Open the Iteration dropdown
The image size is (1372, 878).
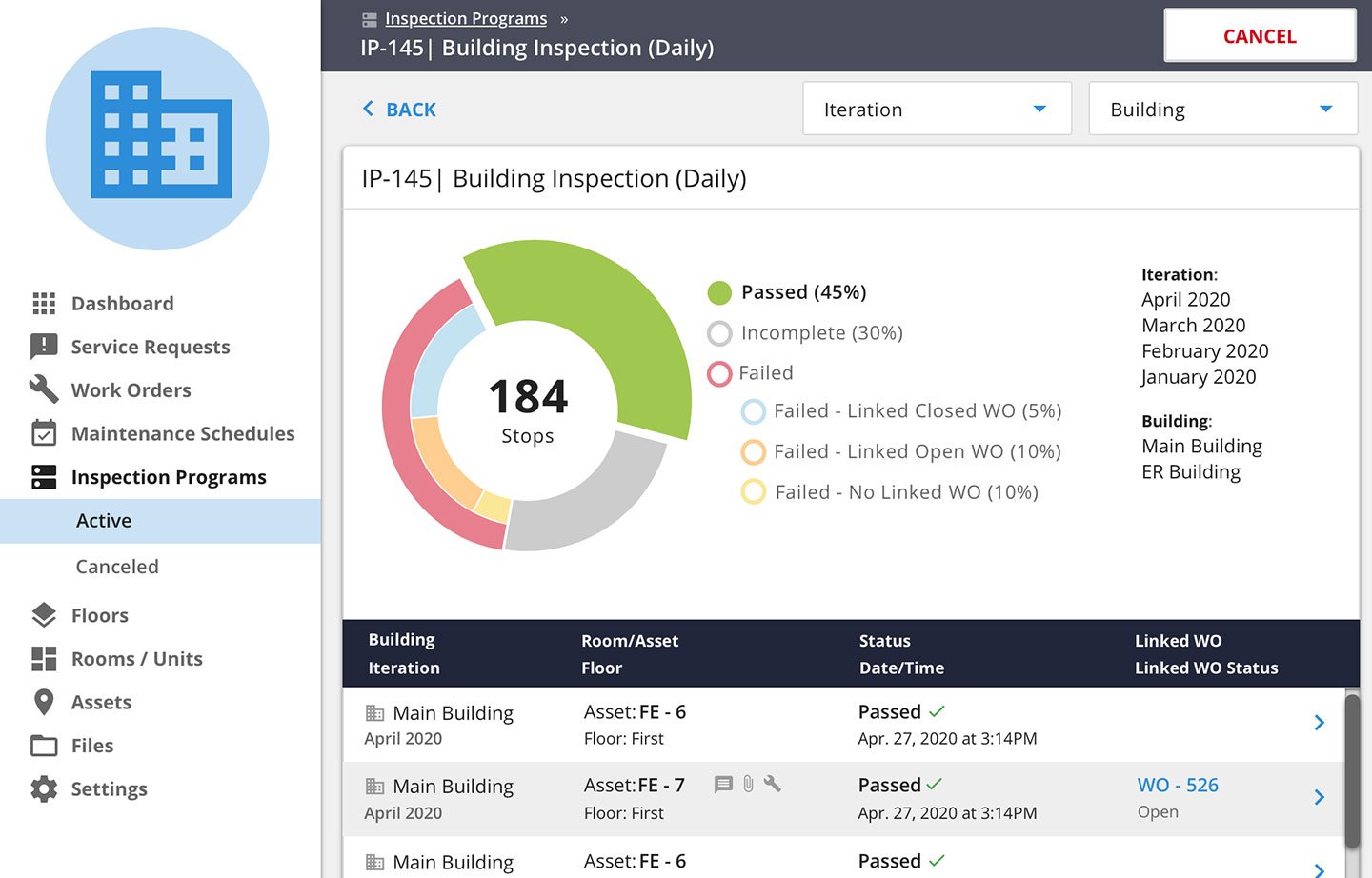pos(937,109)
